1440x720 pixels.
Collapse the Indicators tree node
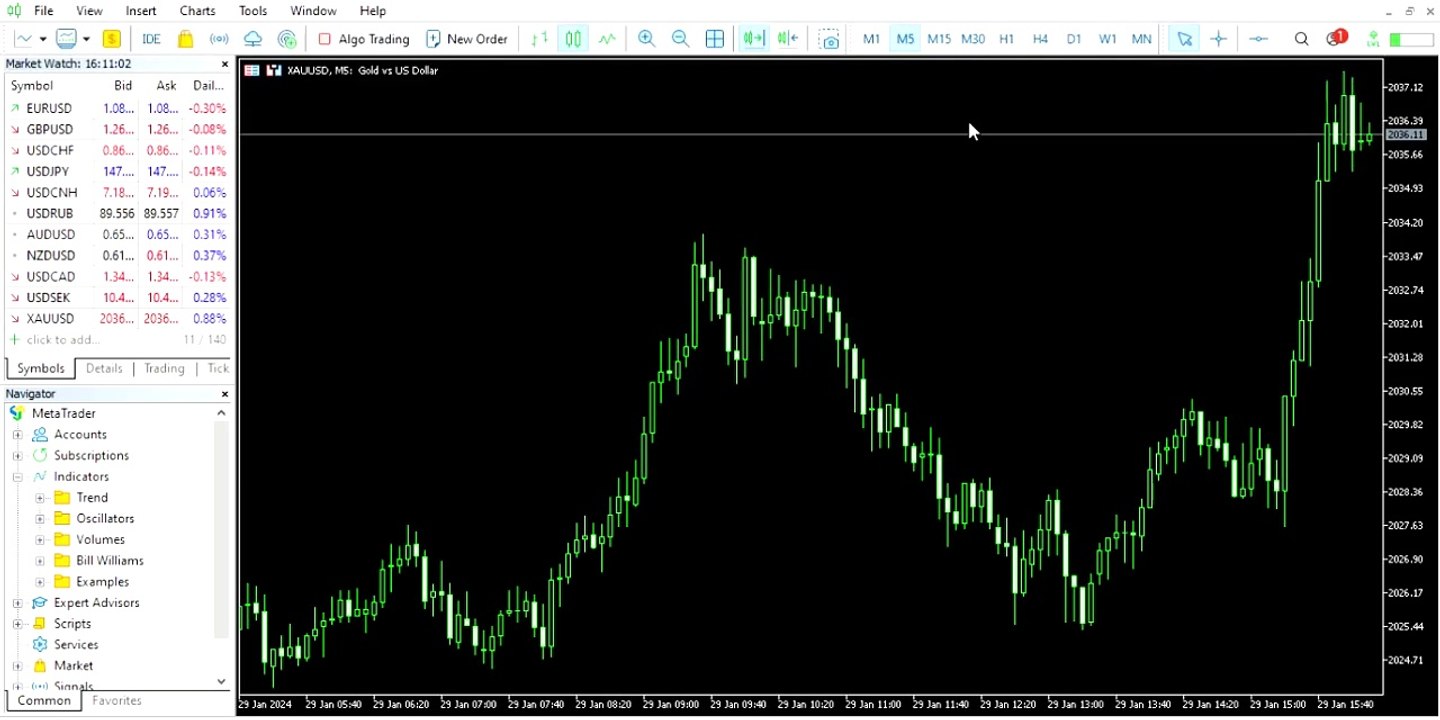tap(17, 477)
